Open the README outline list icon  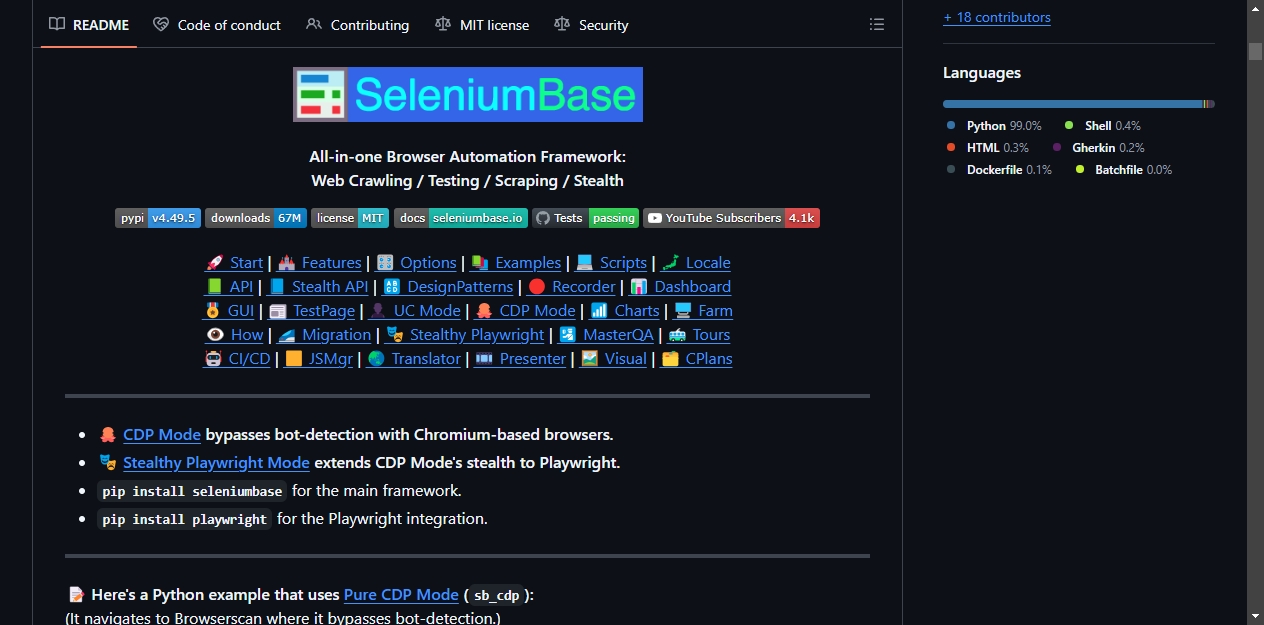pos(877,25)
